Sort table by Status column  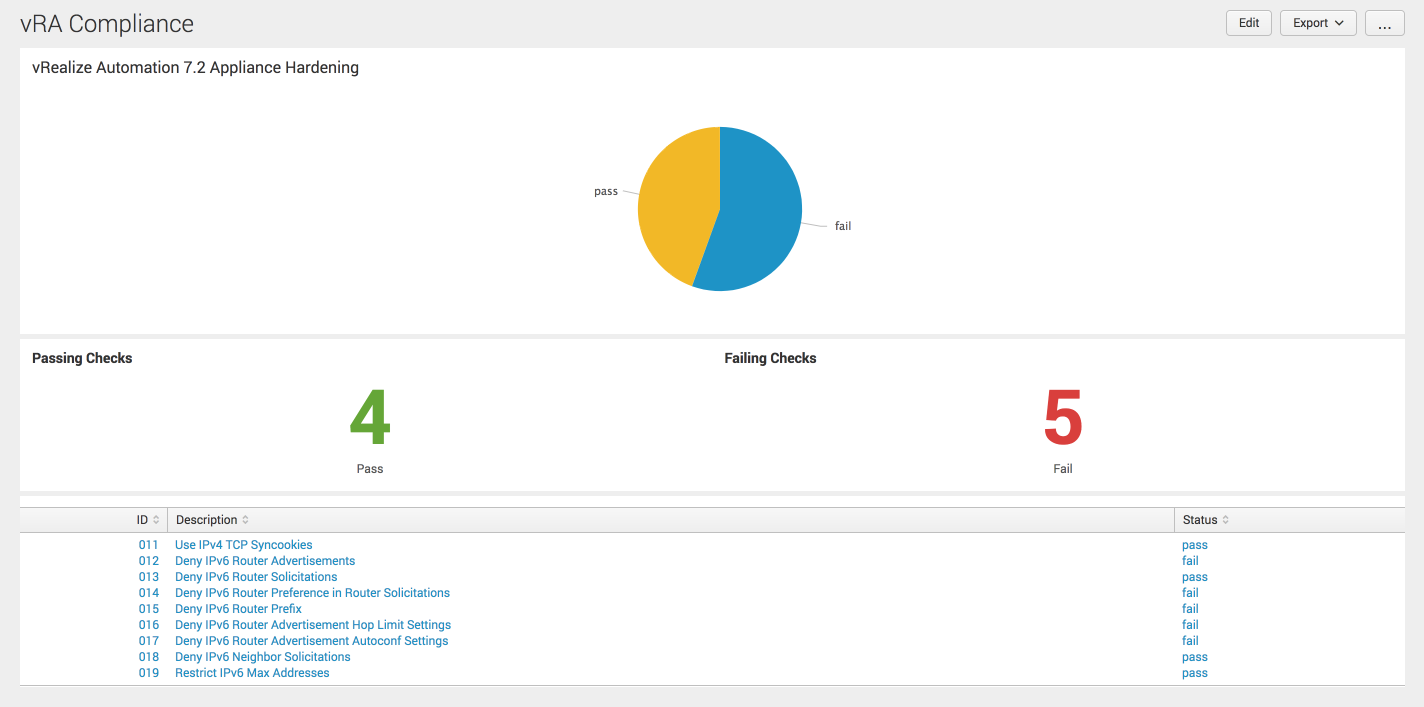point(1206,520)
